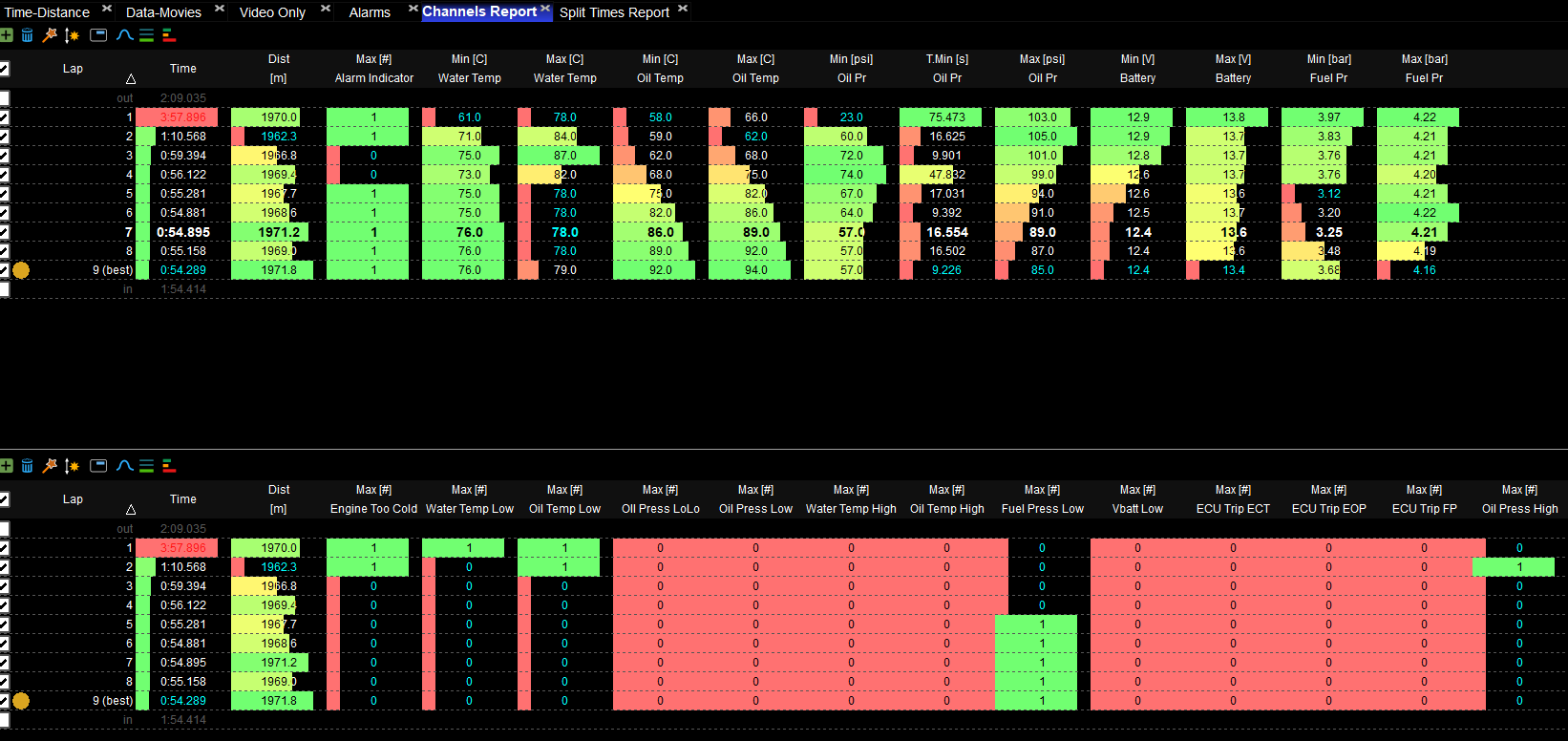The image size is (1568, 741).
Task: Click the sort triangle in lower Lap header
Action: coord(131,510)
